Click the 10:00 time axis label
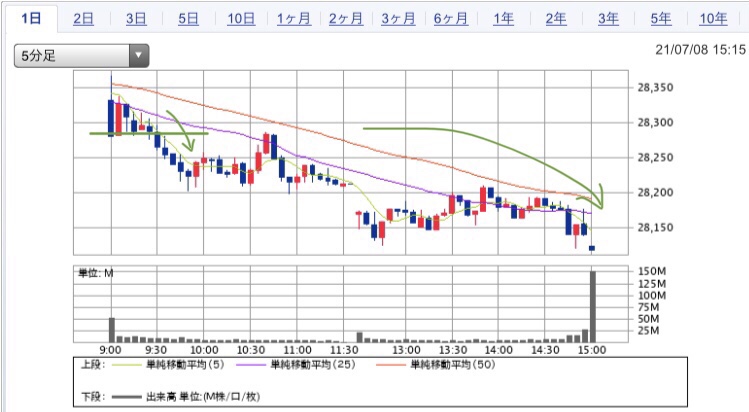The image size is (749, 412). [x=204, y=350]
